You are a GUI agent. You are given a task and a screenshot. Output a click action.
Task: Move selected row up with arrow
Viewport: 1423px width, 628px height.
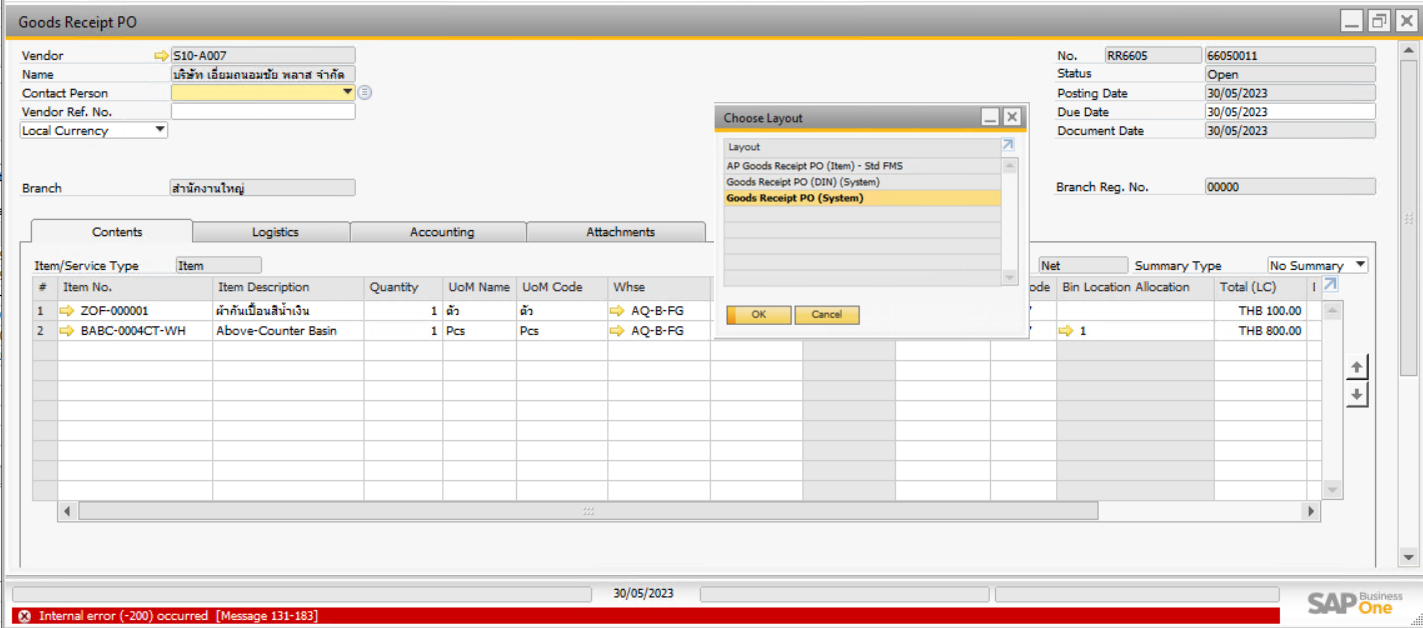coord(1356,368)
